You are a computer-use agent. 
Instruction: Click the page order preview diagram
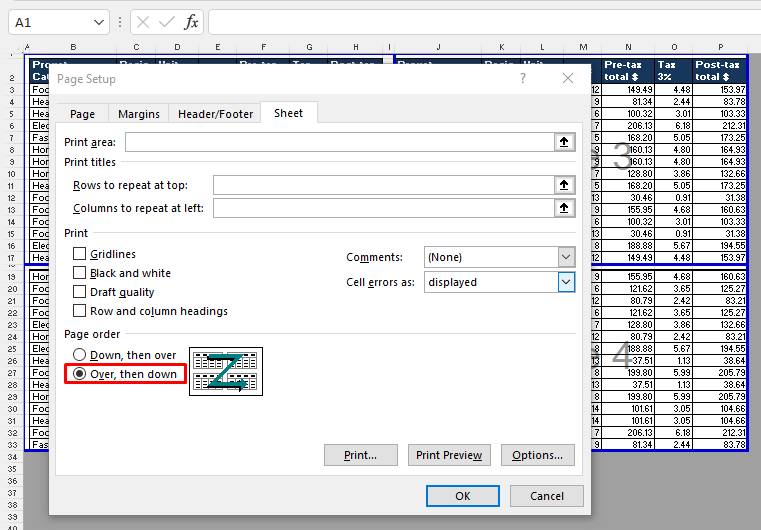point(226,371)
